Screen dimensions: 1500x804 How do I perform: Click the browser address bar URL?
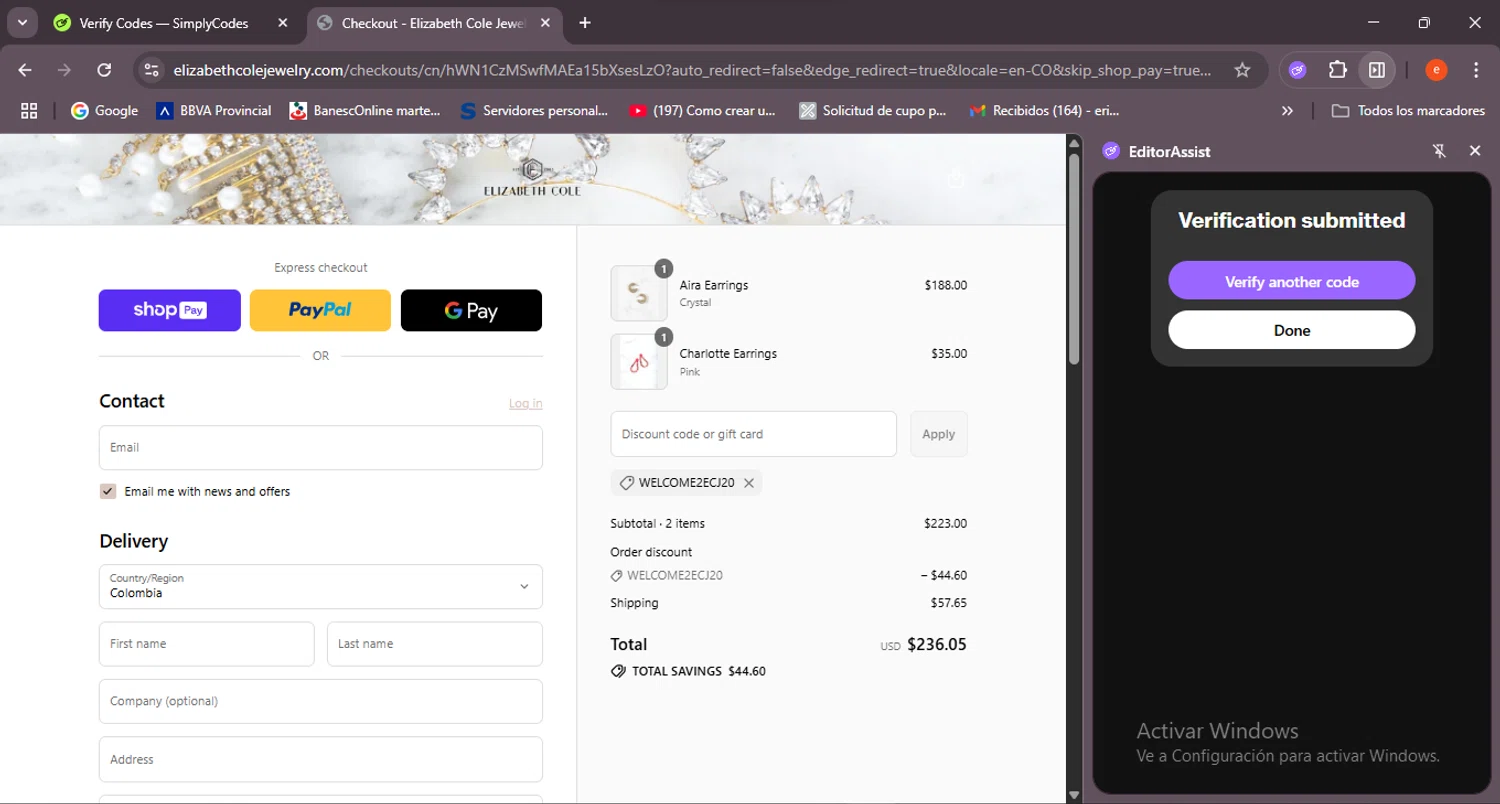(692, 70)
